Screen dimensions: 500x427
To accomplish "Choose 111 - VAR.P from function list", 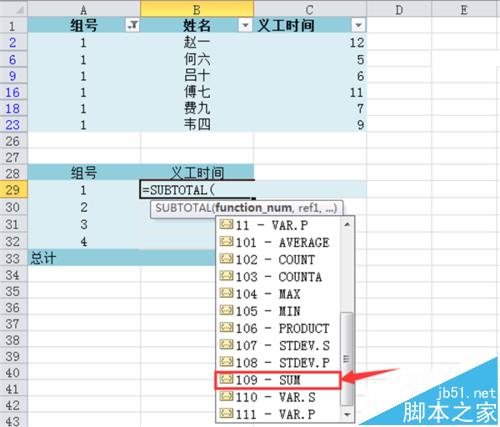I will pyautogui.click(x=278, y=414).
